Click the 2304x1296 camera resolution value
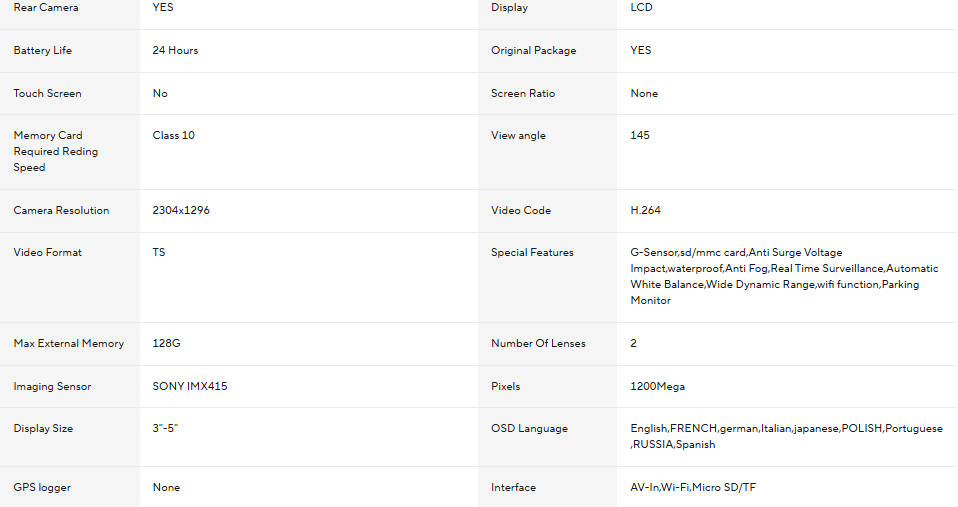Screen dimensions: 958x507 click(181, 211)
